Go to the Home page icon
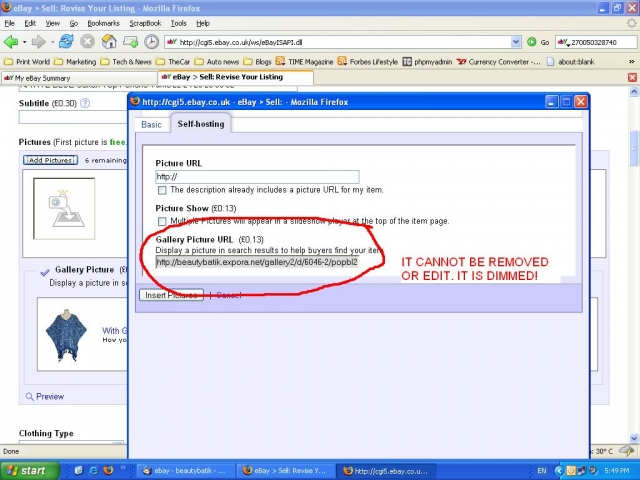640x480 pixels. click(x=108, y=42)
